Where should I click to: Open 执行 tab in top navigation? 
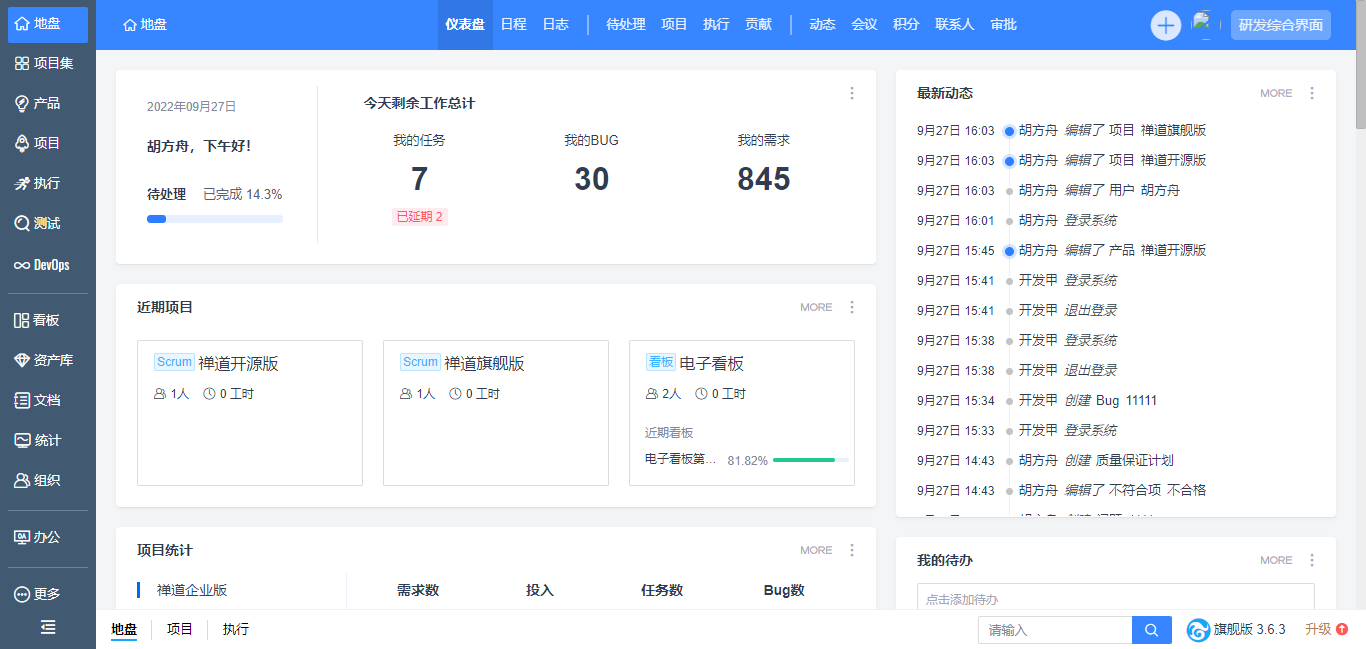716,25
